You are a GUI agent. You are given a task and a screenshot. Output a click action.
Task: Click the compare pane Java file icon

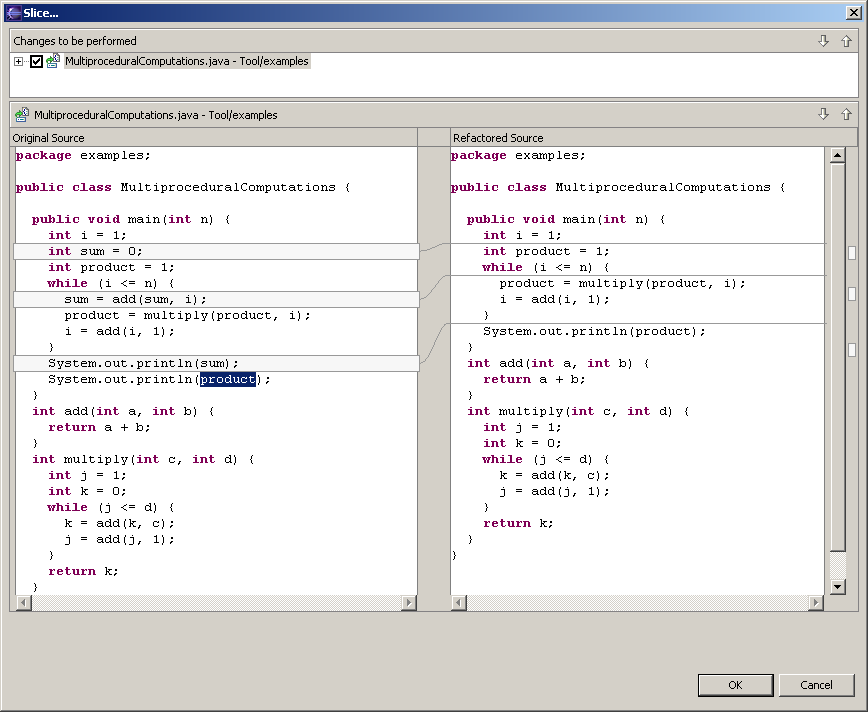[x=22, y=115]
